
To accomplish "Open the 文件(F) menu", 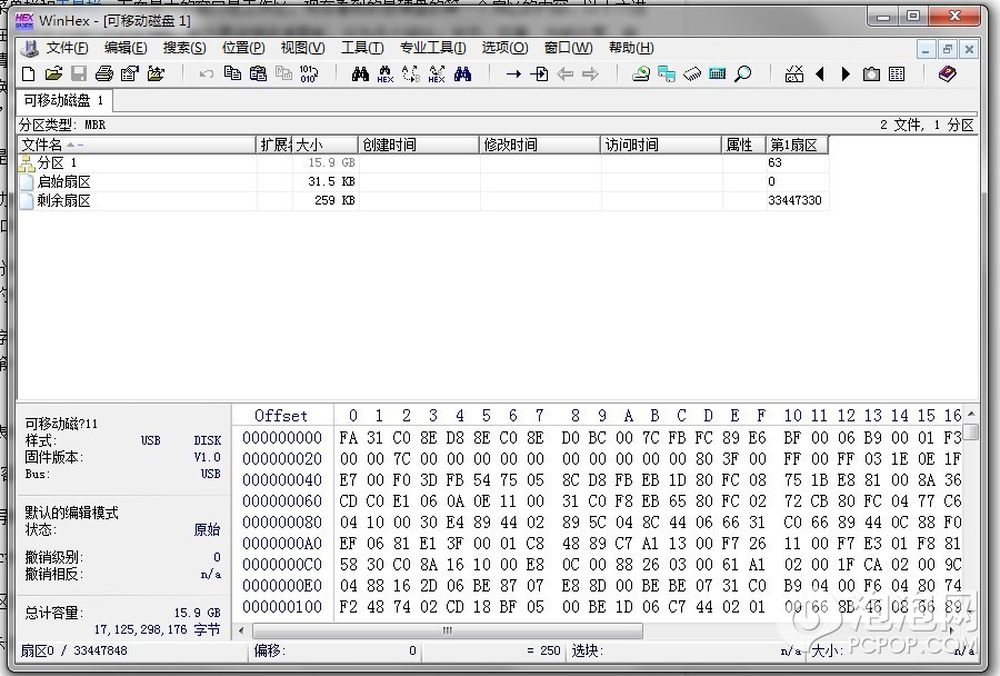I will click(67, 48).
